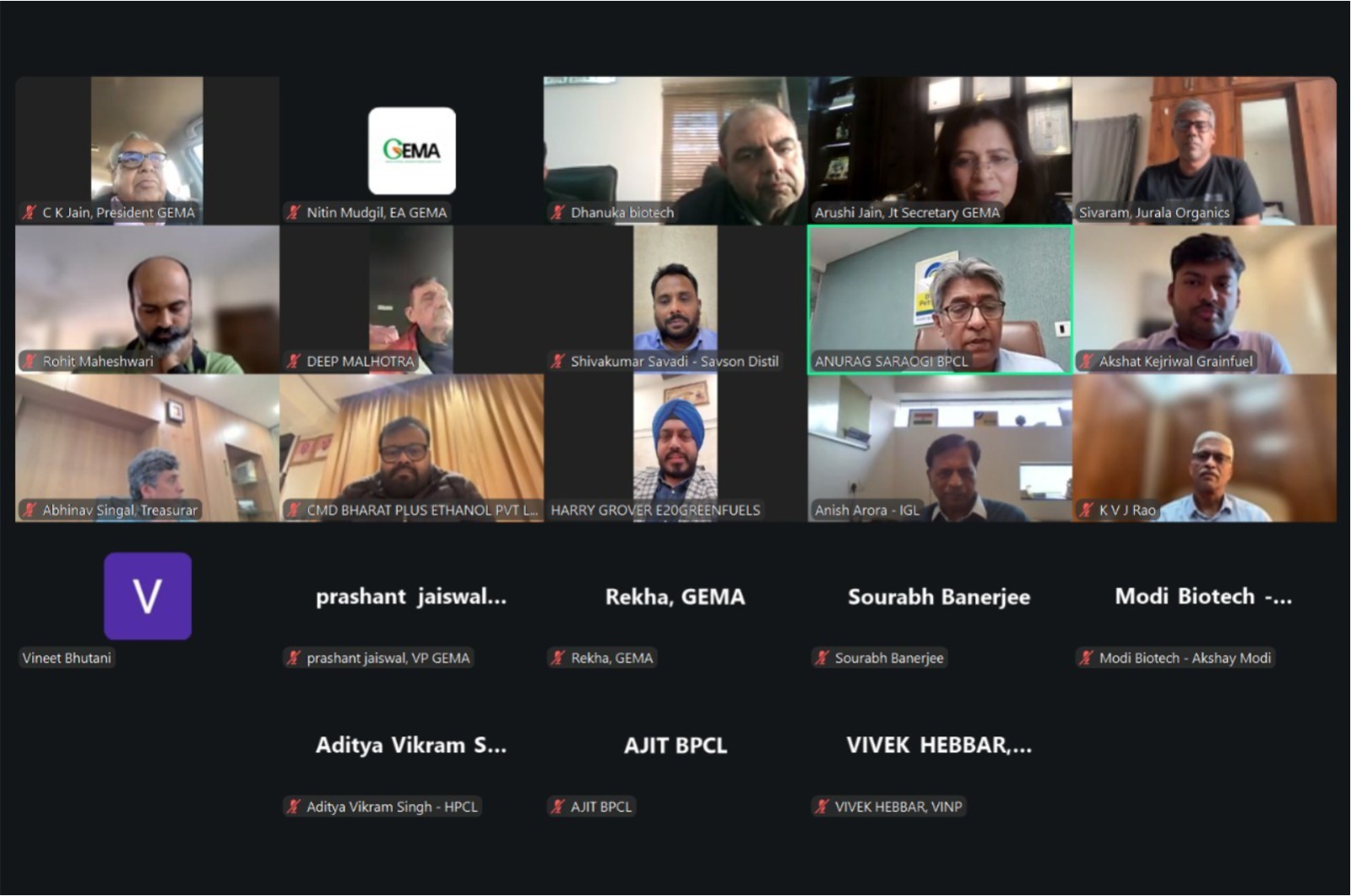Click muted mic icon beside C K Jain
The width and height of the screenshot is (1351, 896).
[30, 213]
